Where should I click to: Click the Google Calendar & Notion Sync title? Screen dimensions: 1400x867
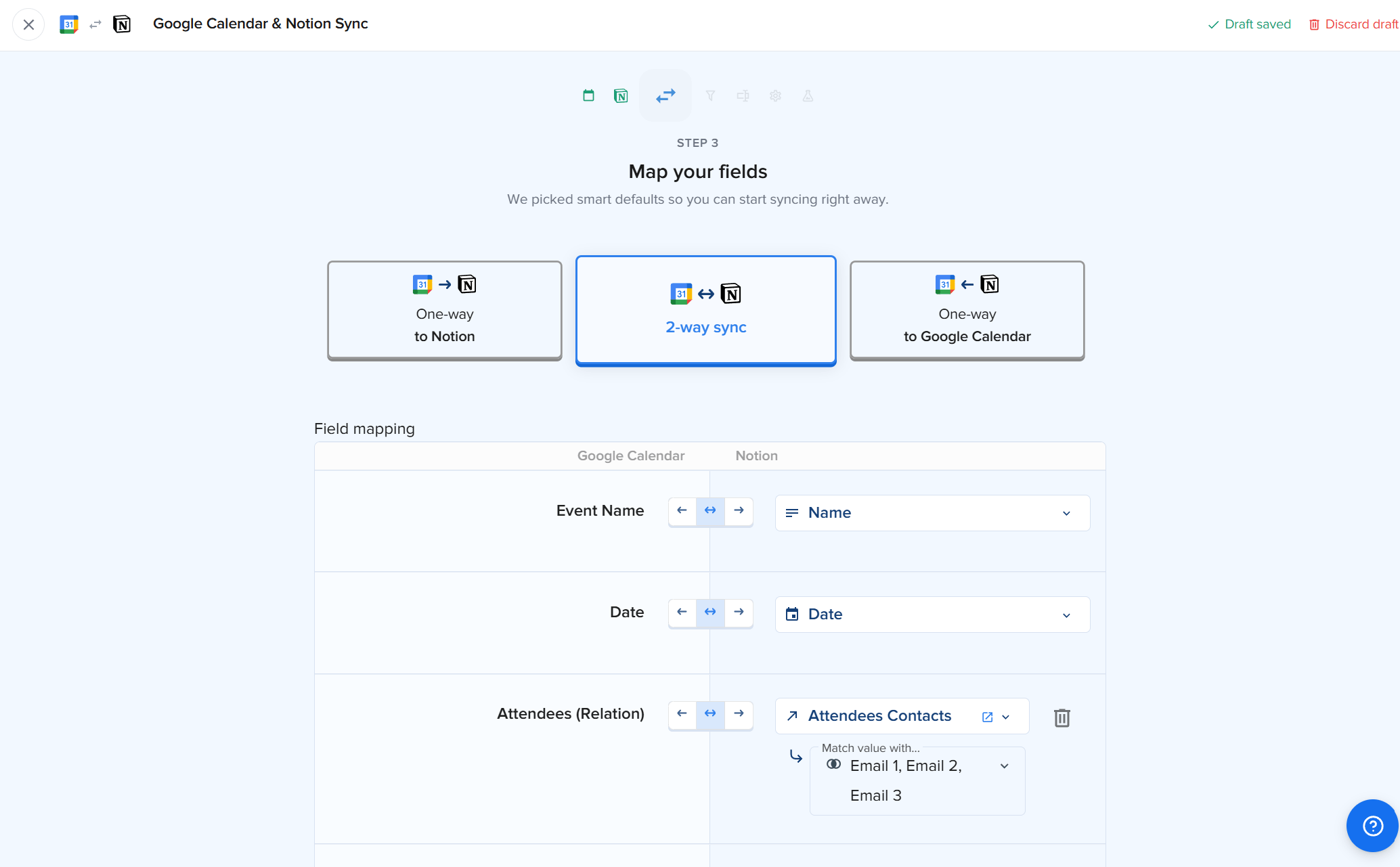[x=261, y=24]
